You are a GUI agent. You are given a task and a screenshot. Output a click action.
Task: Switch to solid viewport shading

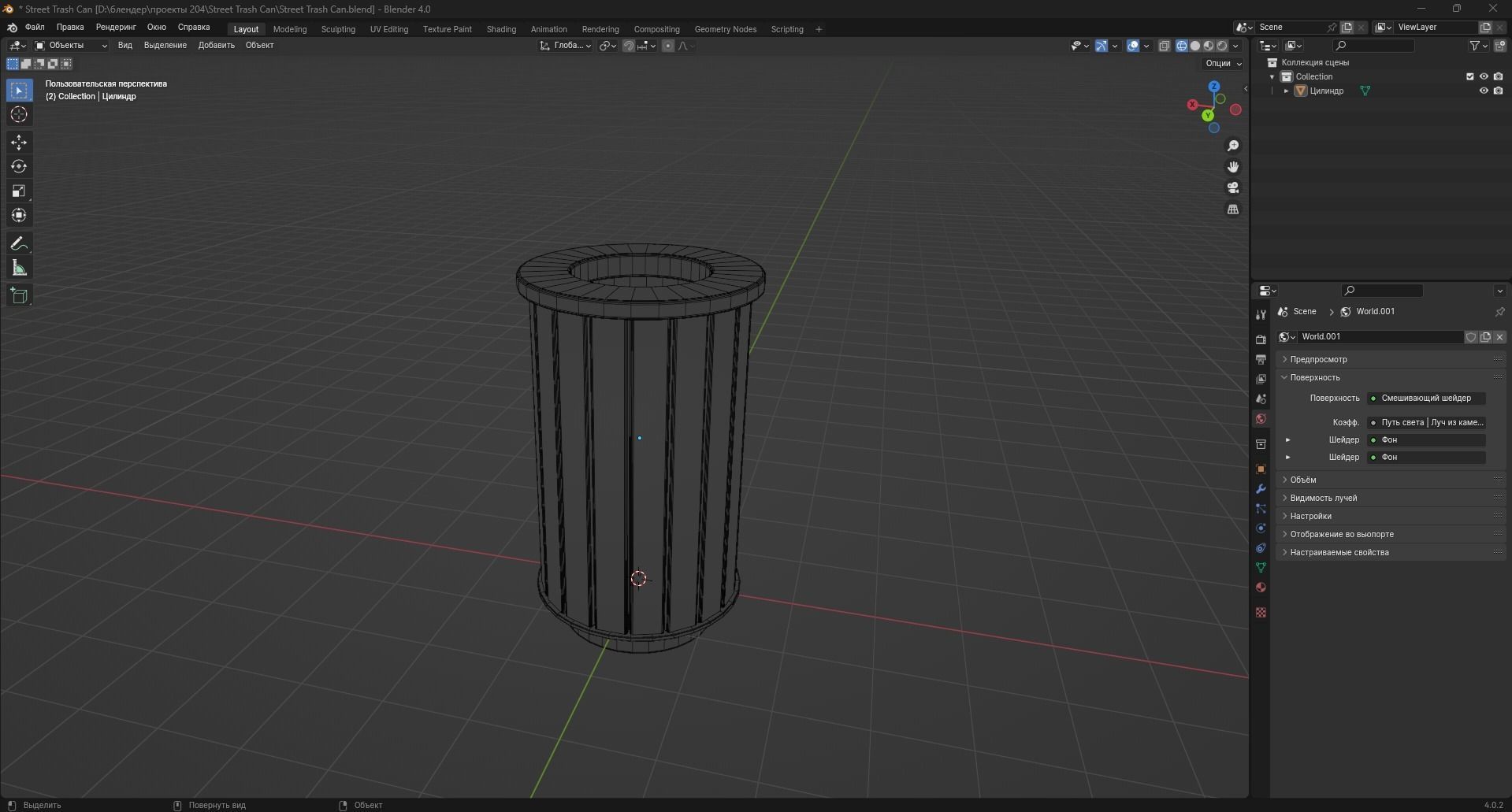point(1195,46)
